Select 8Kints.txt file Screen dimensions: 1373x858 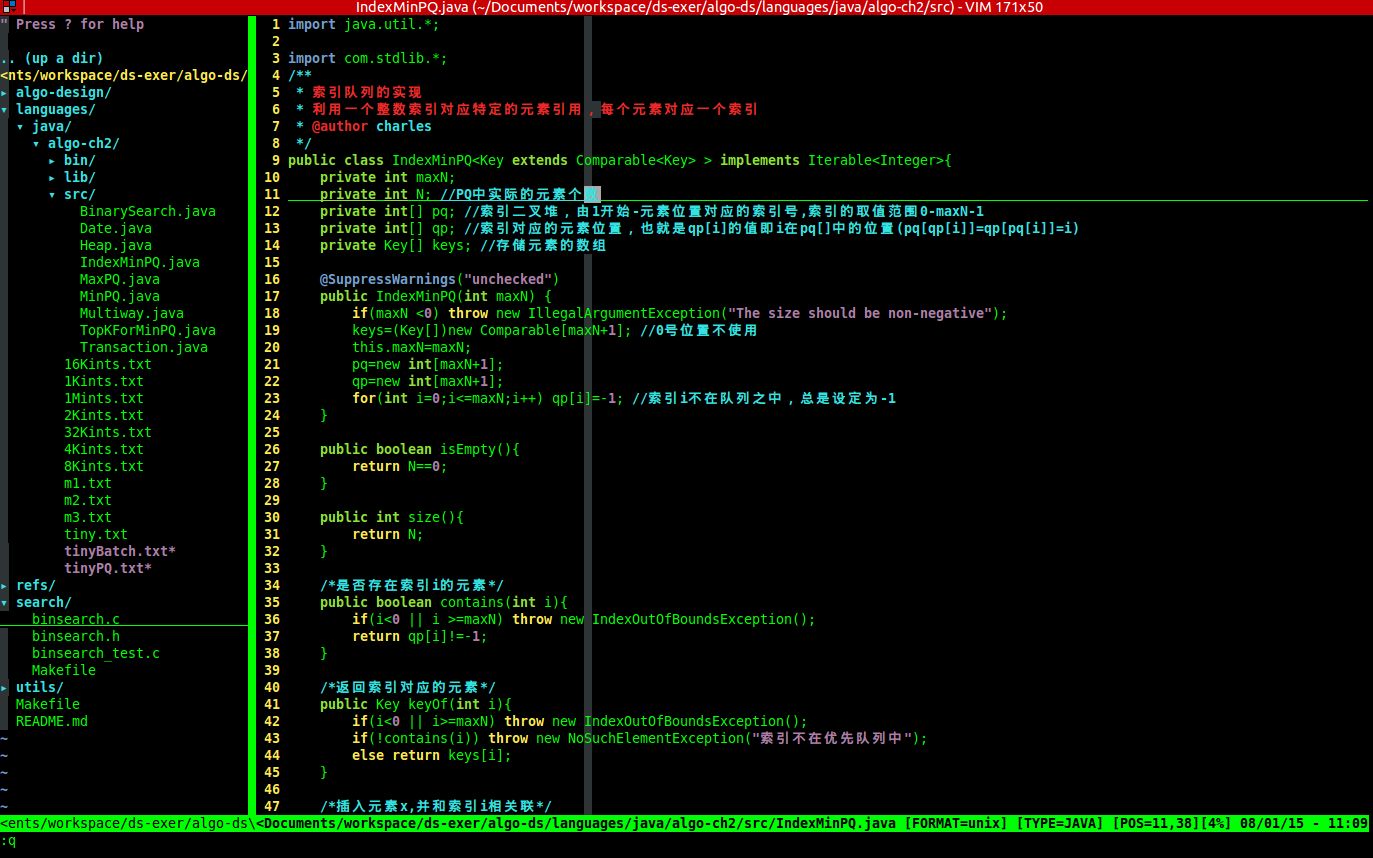pyautogui.click(x=103, y=467)
